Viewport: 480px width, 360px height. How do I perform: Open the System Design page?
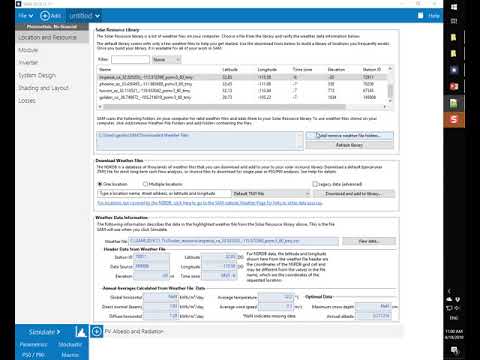pos(37,75)
